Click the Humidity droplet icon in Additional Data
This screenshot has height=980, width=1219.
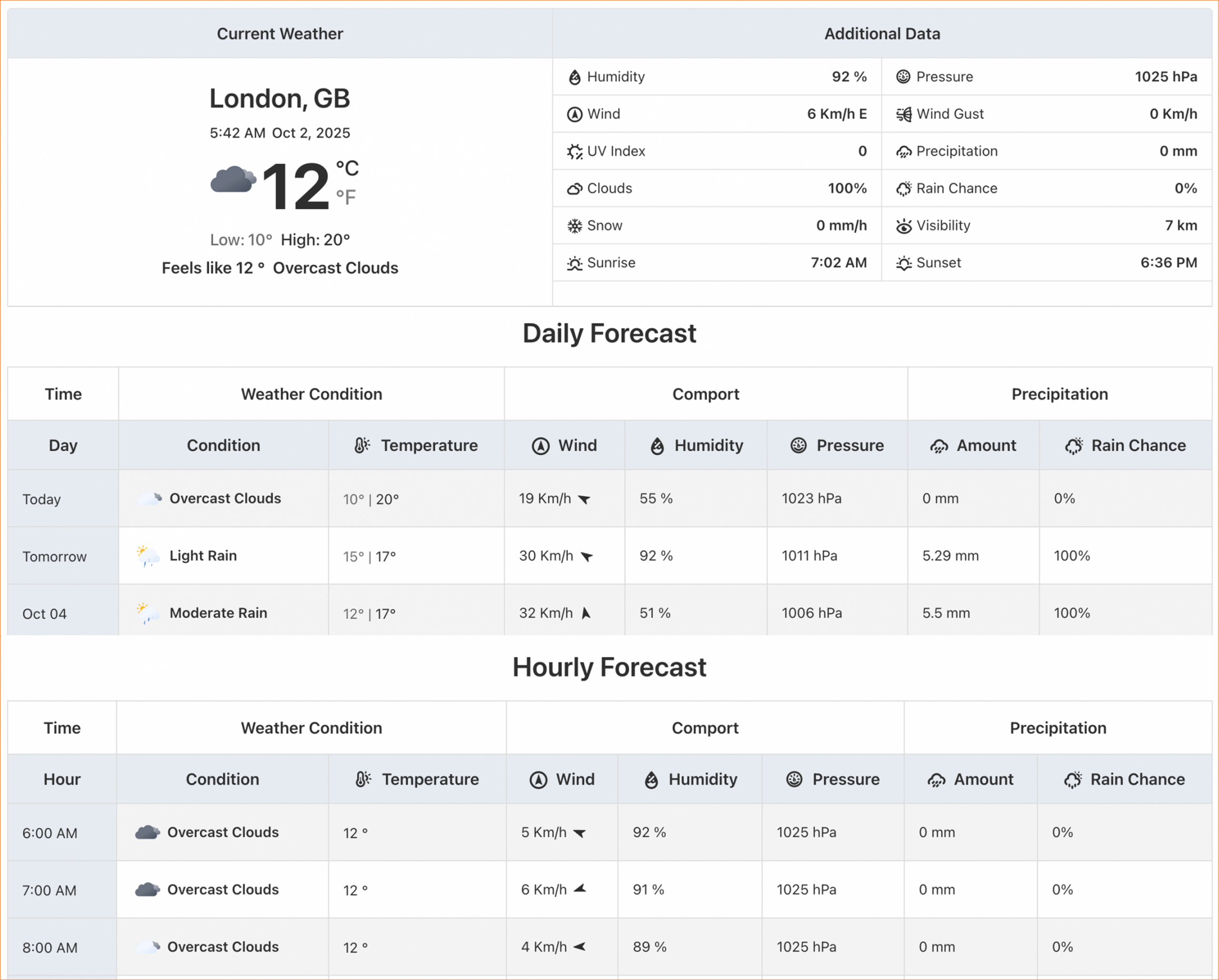(x=574, y=77)
